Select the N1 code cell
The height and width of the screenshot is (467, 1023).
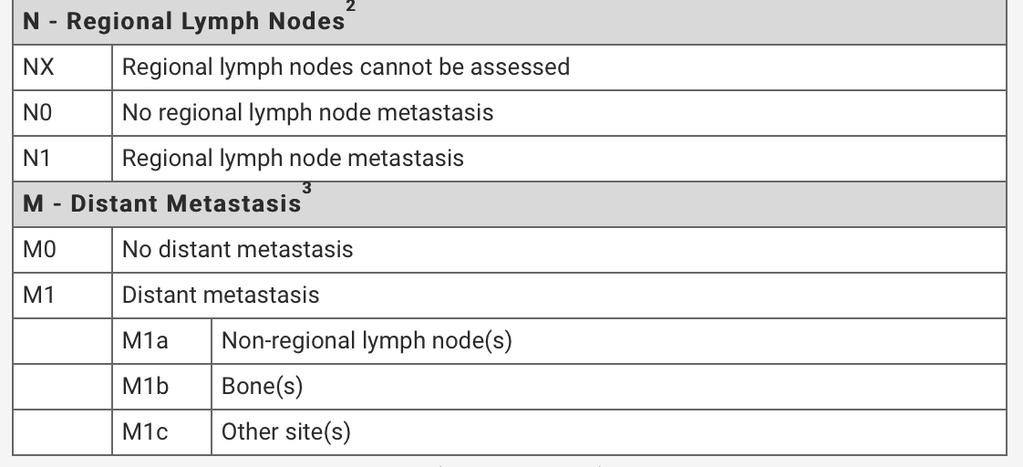pyautogui.click(x=63, y=158)
